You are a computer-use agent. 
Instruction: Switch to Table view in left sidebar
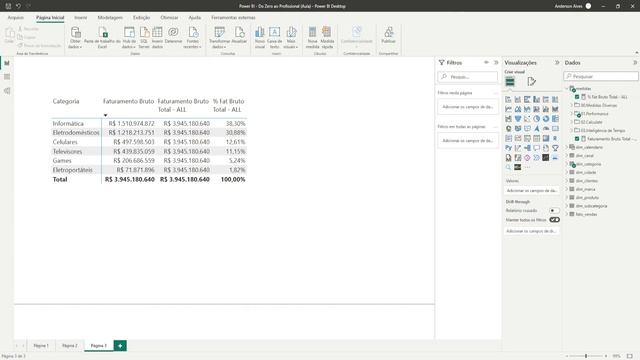(x=7, y=77)
